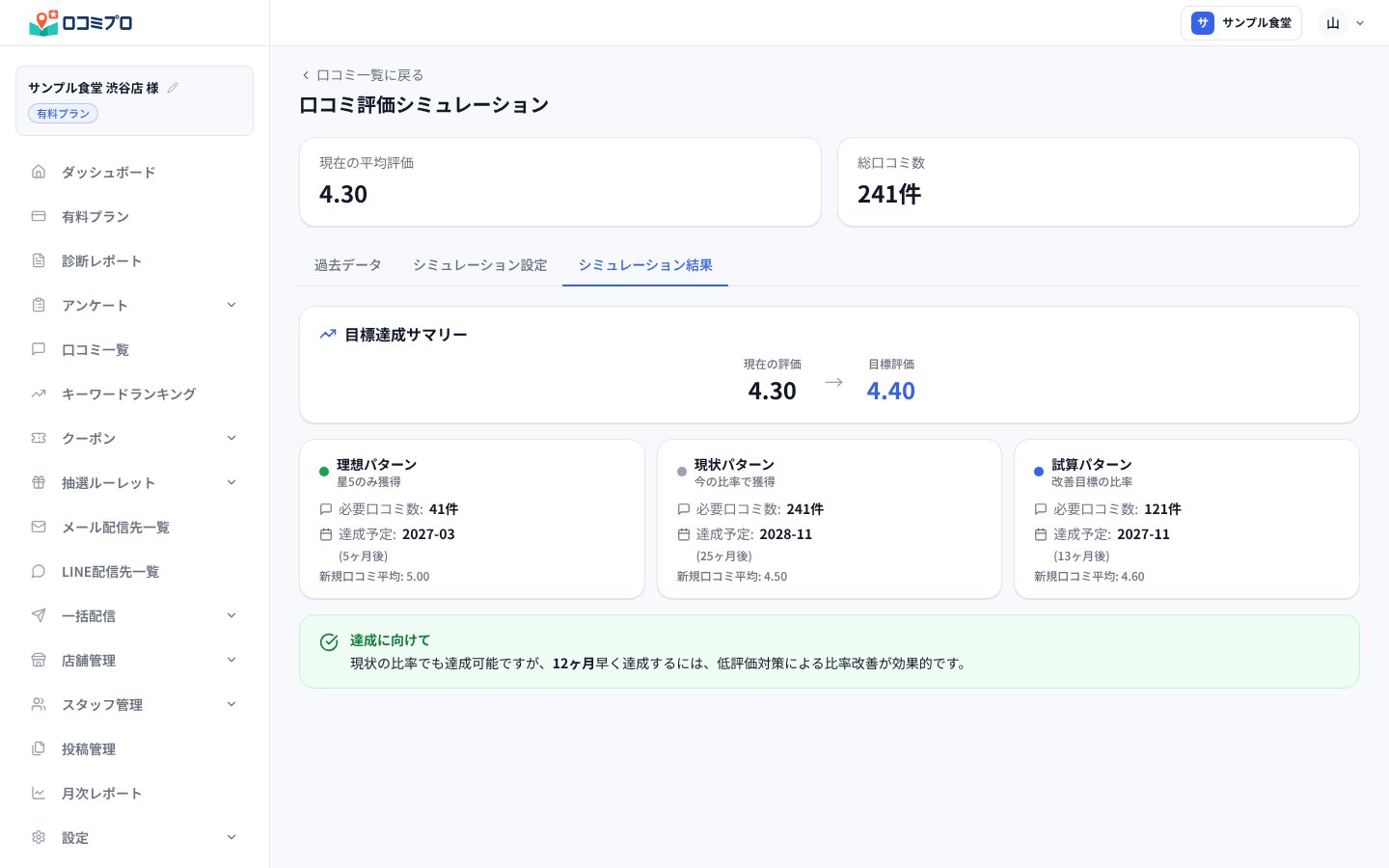Open 投稿管理 sidebar link
This screenshot has height=868, width=1389.
(x=134, y=748)
